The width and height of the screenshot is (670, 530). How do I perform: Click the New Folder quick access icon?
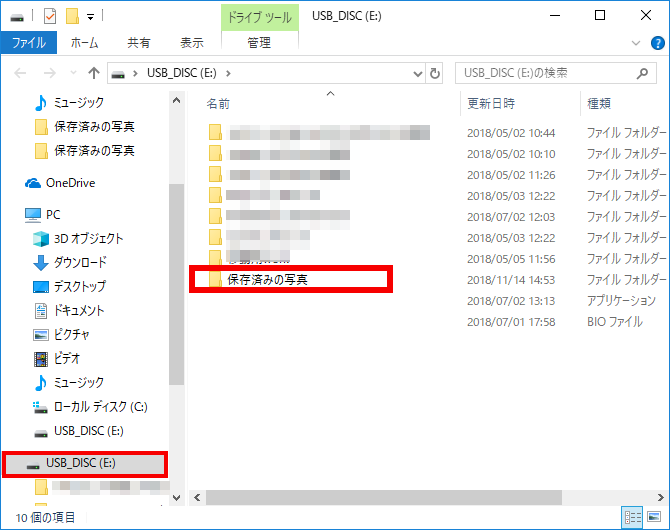coord(72,17)
